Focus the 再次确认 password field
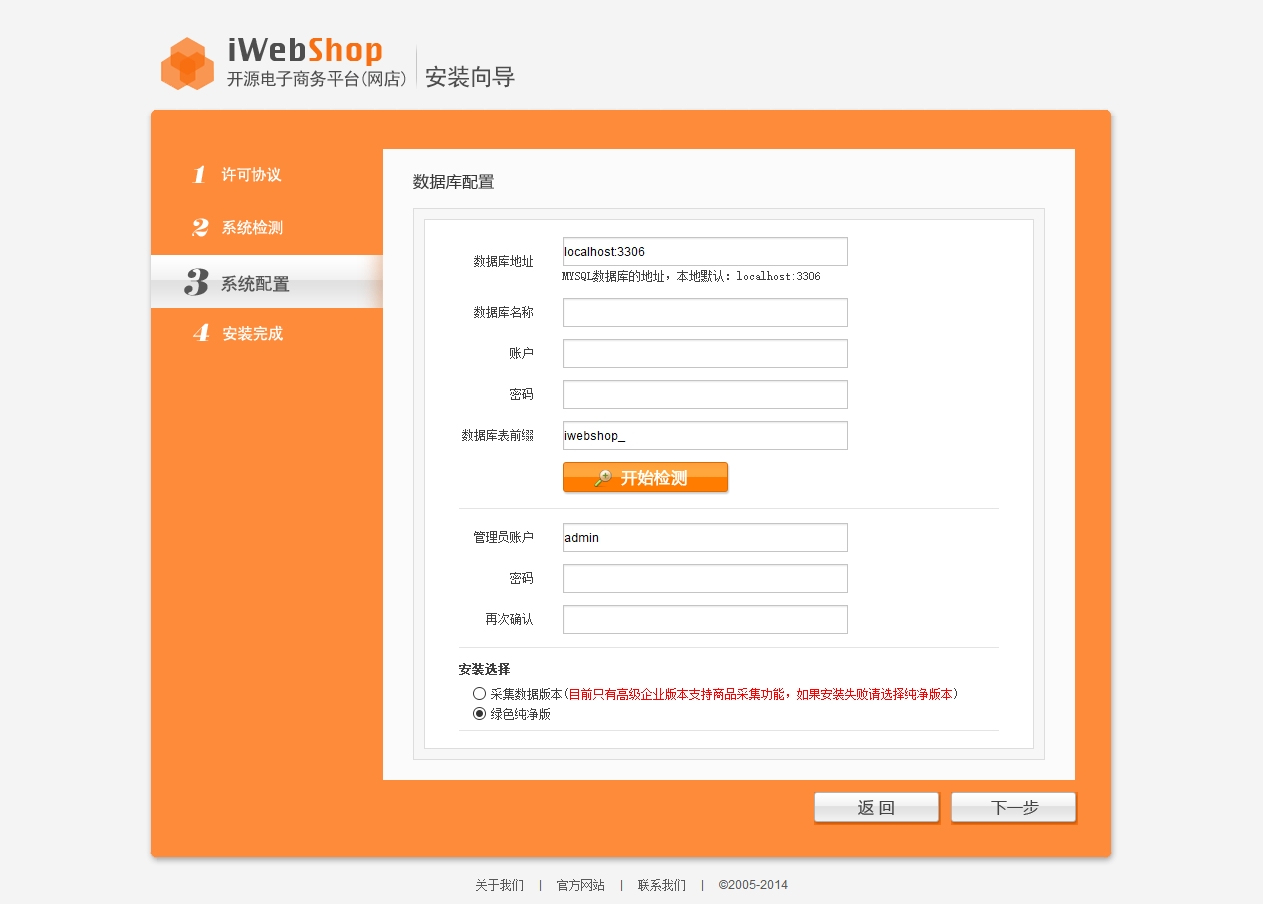This screenshot has height=904, width=1263. (705, 619)
